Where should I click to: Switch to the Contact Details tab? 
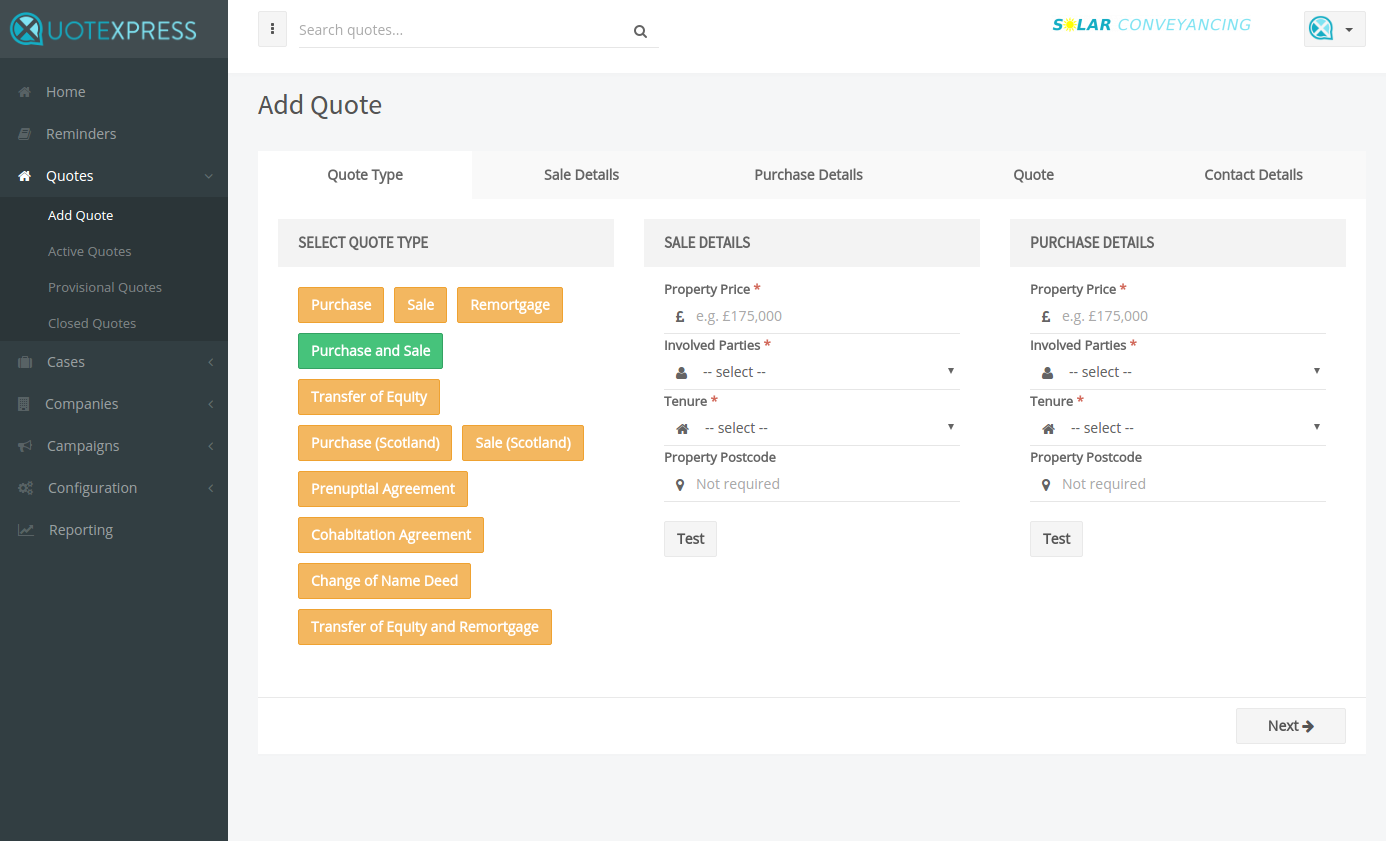tap(1253, 175)
